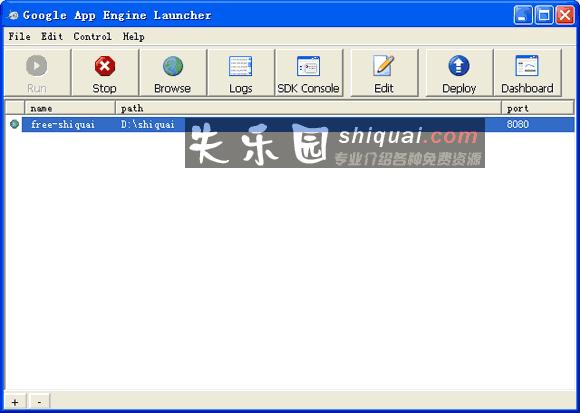Click the green running status indicator
Screen dimensions: 580x413
click(x=14, y=124)
